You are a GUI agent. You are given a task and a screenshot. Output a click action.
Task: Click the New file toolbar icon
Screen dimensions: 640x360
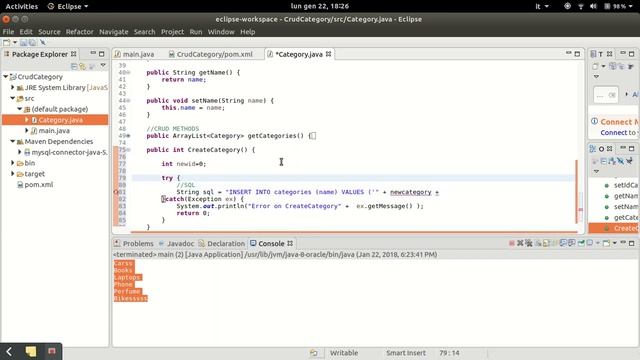6,42
